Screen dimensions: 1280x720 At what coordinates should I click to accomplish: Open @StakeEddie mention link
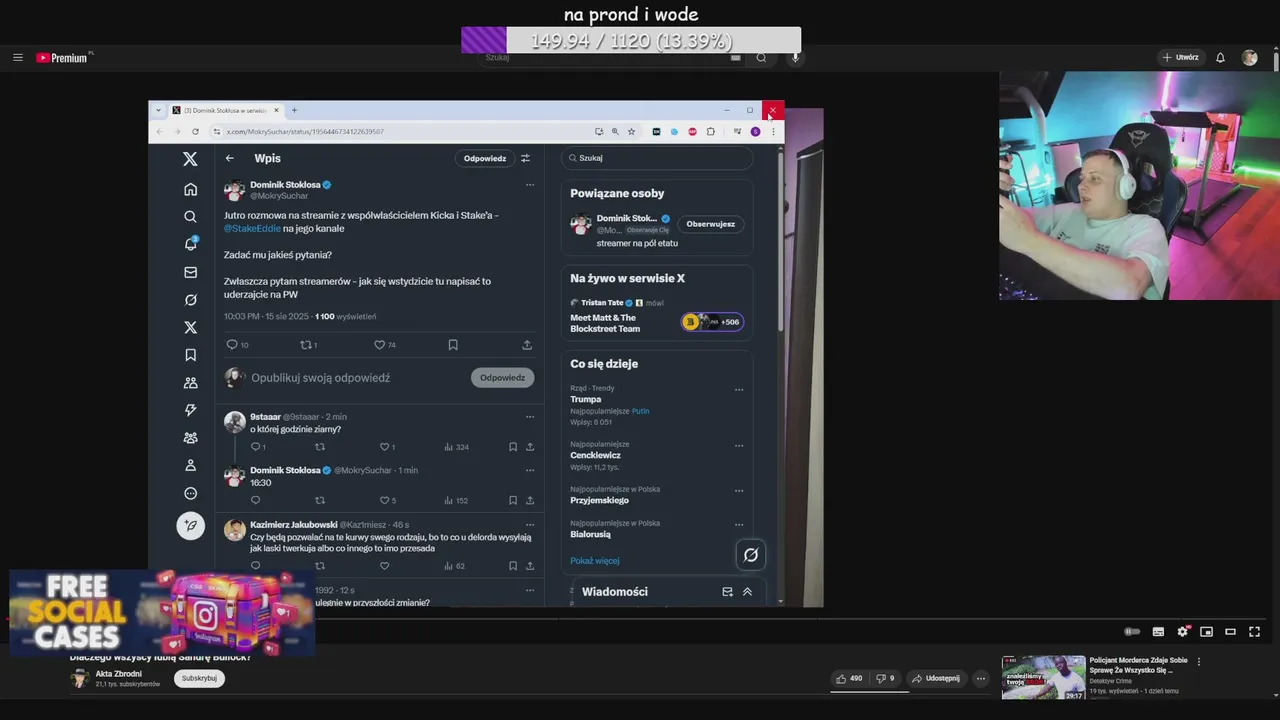pyautogui.click(x=252, y=228)
